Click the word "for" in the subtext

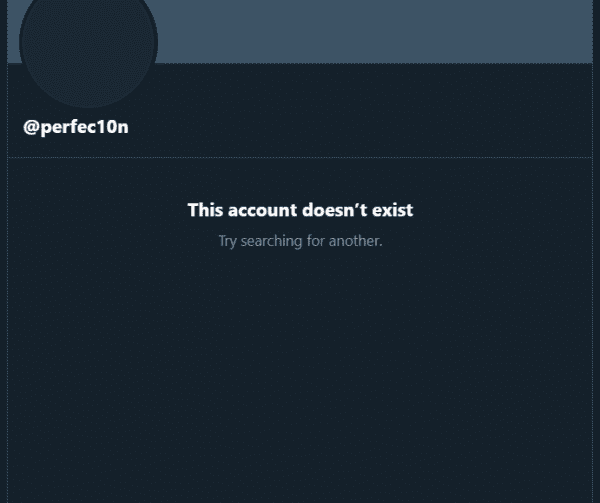coord(314,241)
